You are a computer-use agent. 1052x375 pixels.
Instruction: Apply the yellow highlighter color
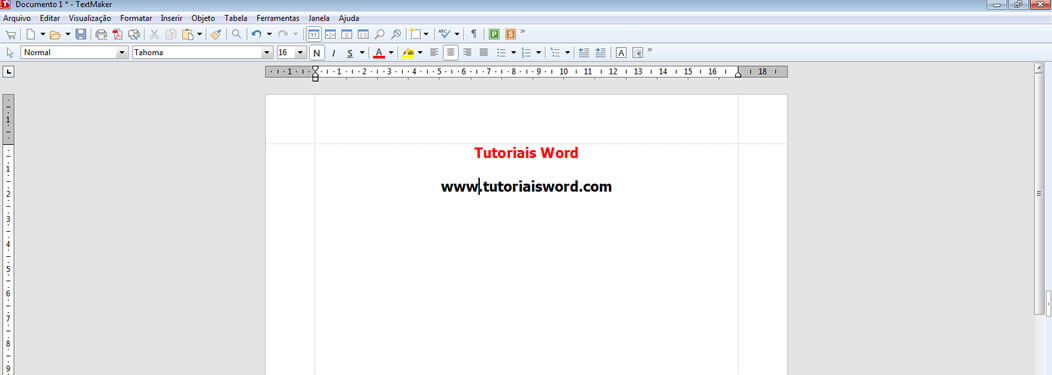point(408,52)
